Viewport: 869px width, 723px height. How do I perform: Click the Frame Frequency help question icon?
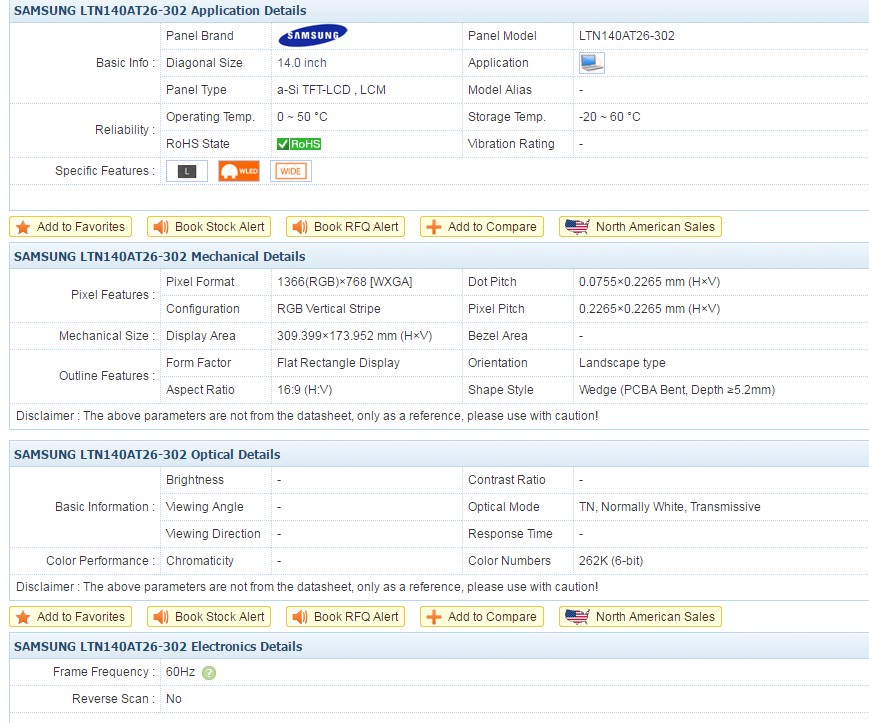(x=209, y=673)
